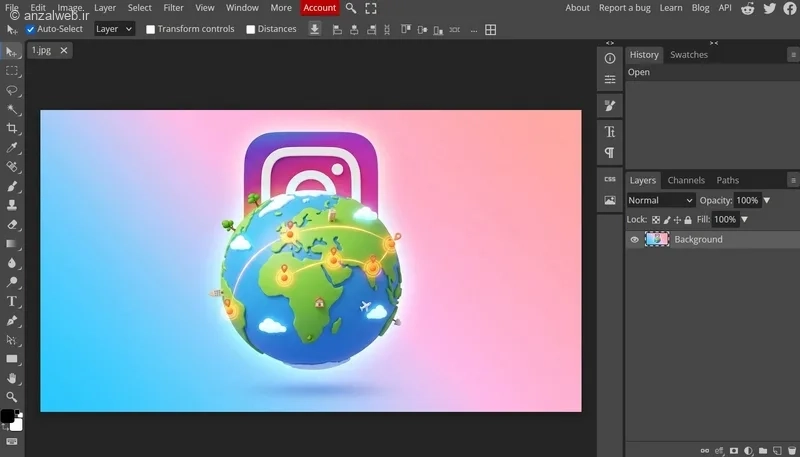The image size is (800, 457).
Task: Select the Rectangle shape tool
Action: [11, 359]
